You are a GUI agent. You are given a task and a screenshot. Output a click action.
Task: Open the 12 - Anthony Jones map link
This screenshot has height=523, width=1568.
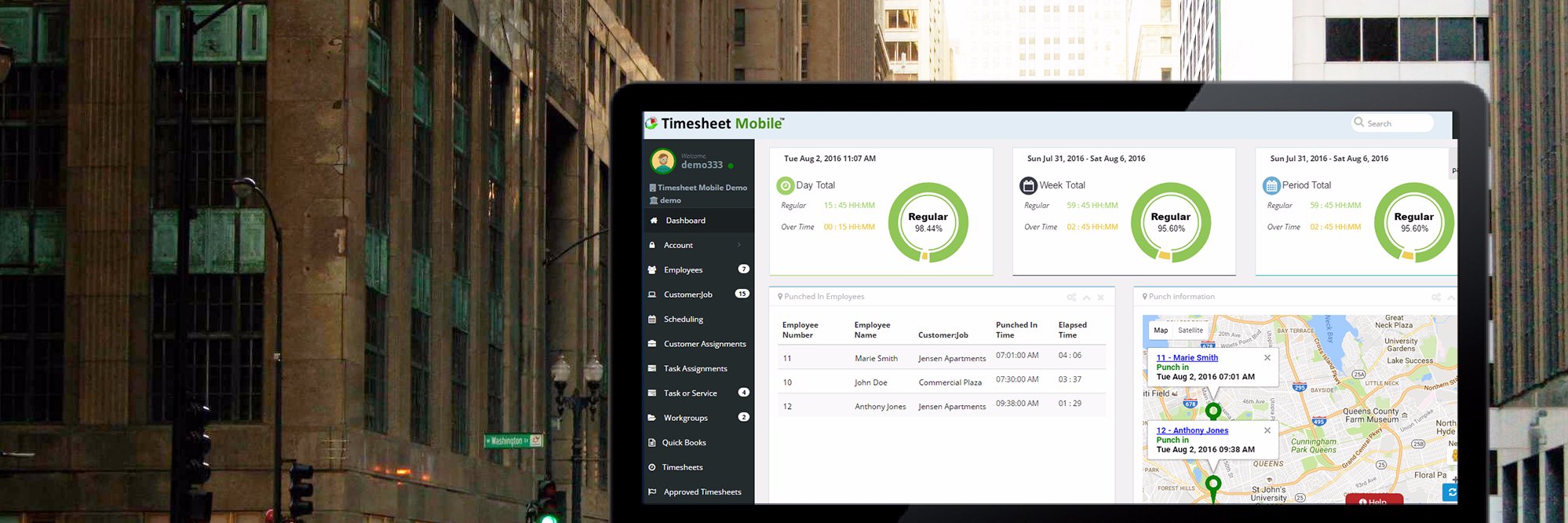[1193, 430]
